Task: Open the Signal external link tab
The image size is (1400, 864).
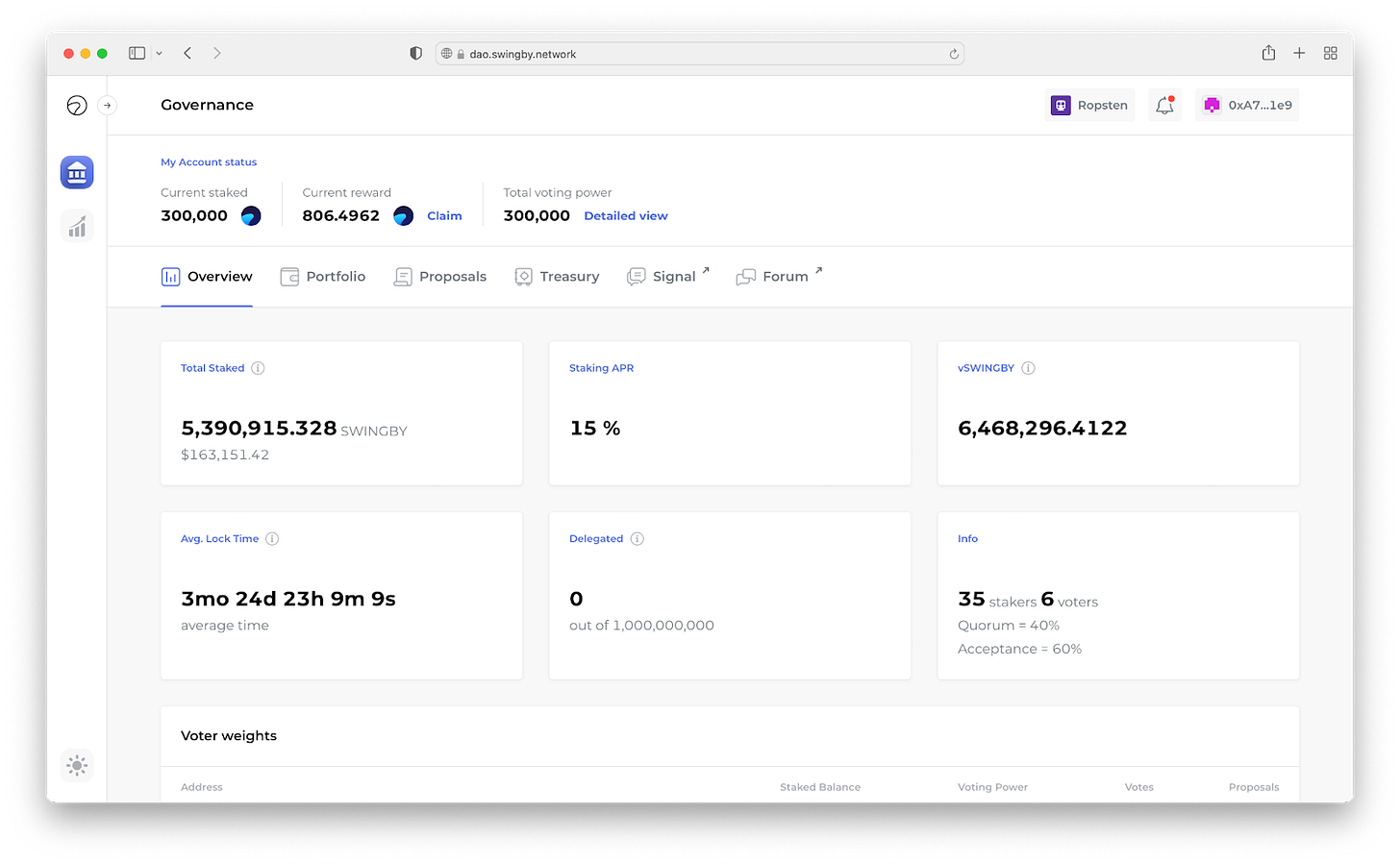Action: tap(668, 277)
